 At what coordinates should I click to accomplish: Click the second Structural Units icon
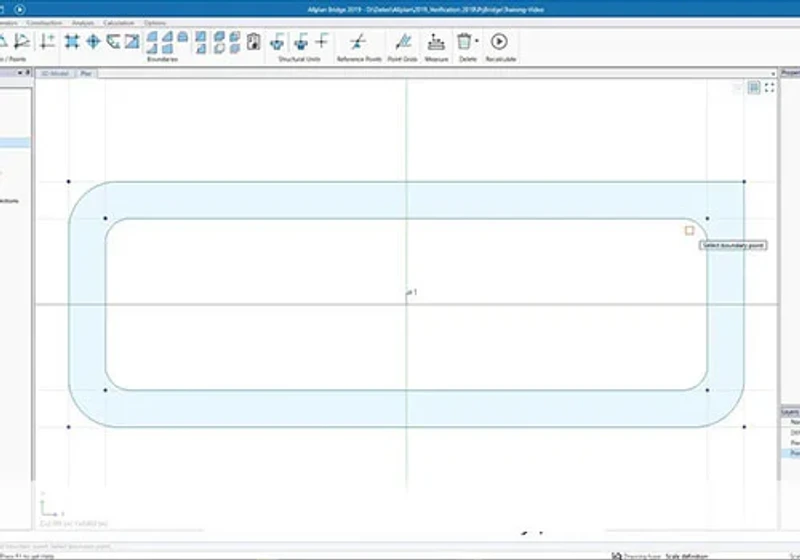click(301, 42)
